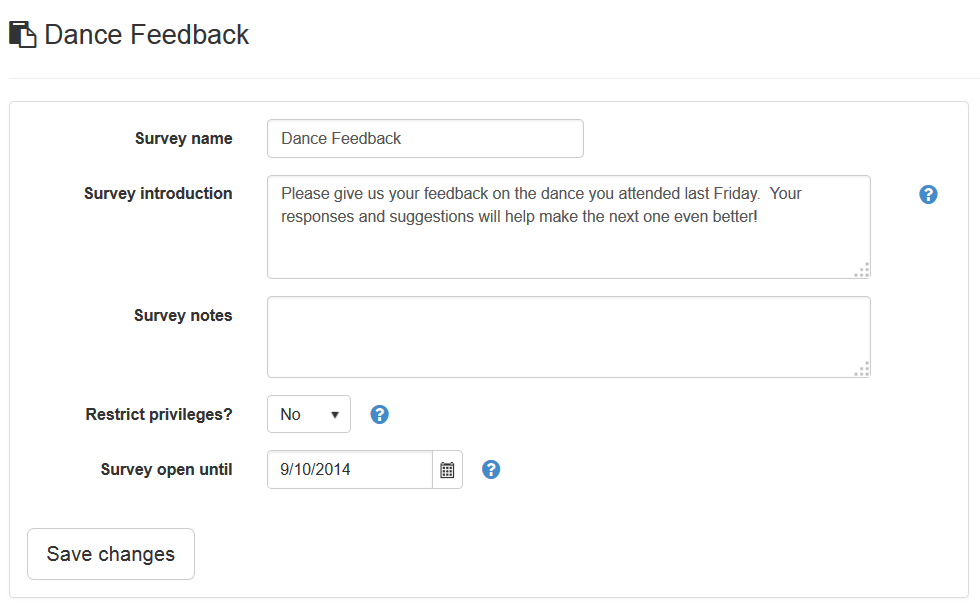980x608 pixels.
Task: Click into the Survey name field
Action: tap(425, 139)
